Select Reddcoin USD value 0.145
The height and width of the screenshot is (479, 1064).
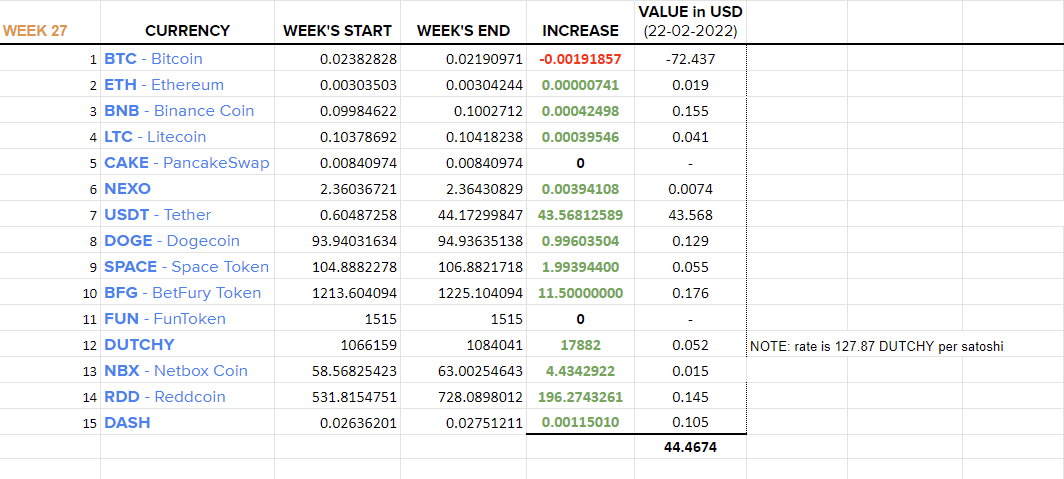pos(691,397)
